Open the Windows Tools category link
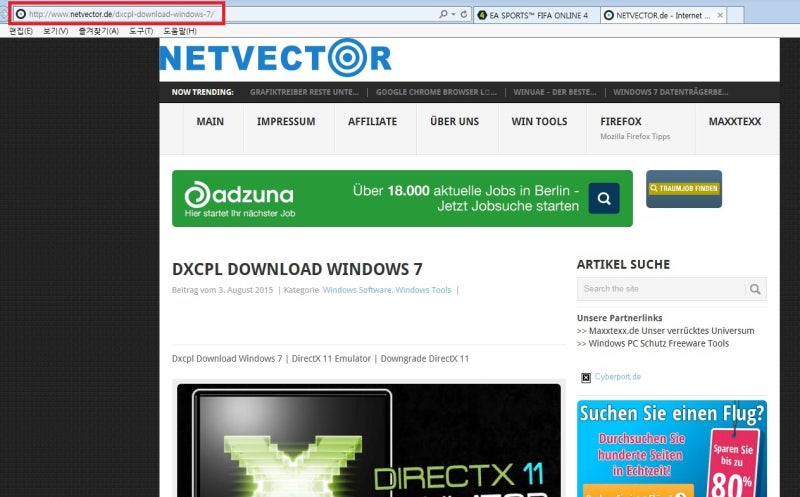800x497 pixels. tap(423, 290)
